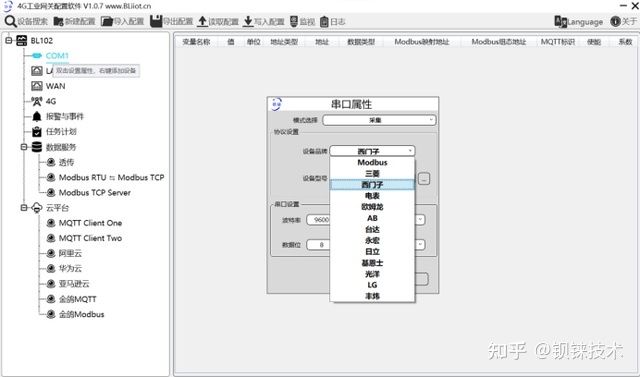Screen dimensions: 640x377
Task: Choose AB in the brand list
Action: [x=372, y=218]
